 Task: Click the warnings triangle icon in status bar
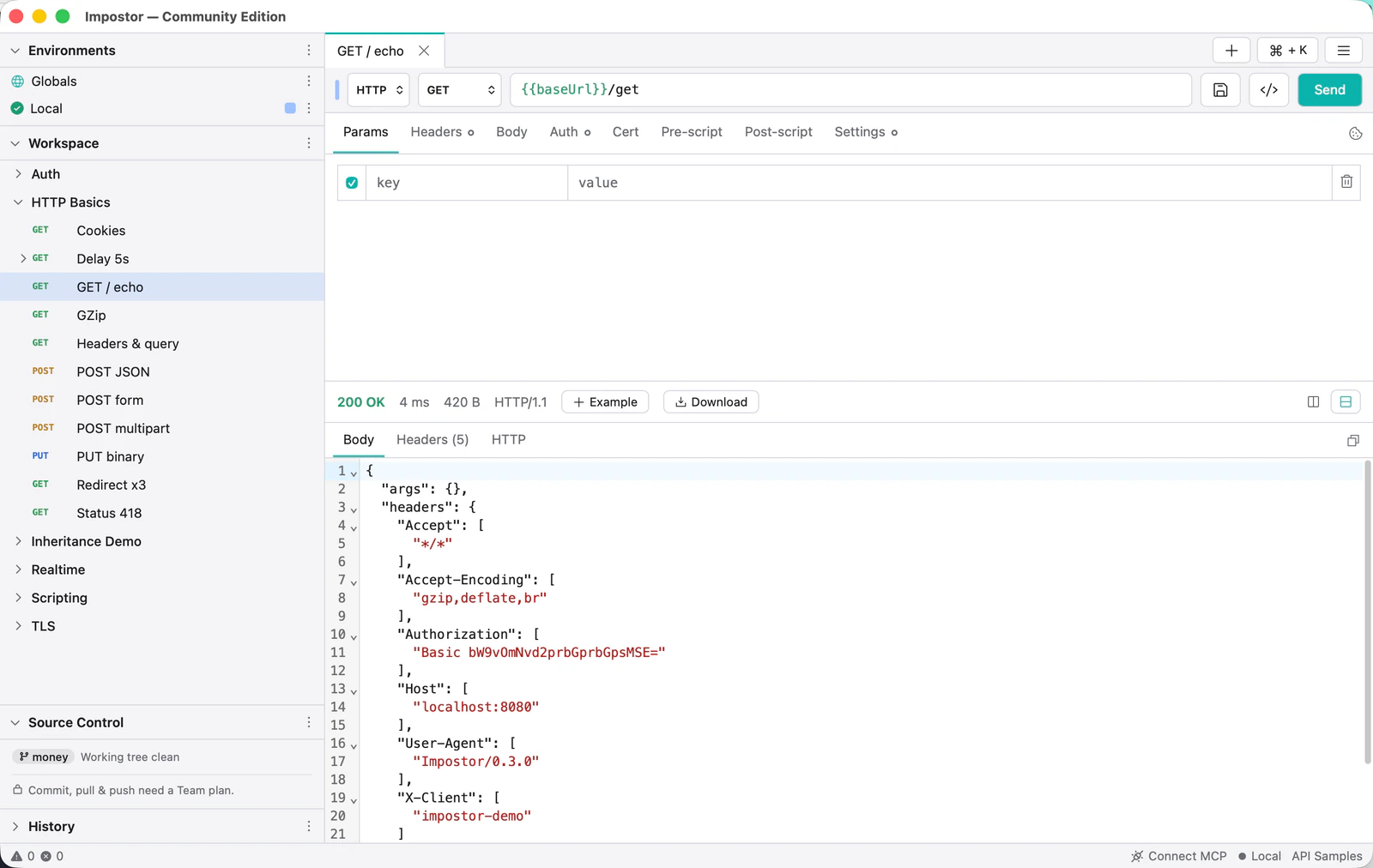16,856
